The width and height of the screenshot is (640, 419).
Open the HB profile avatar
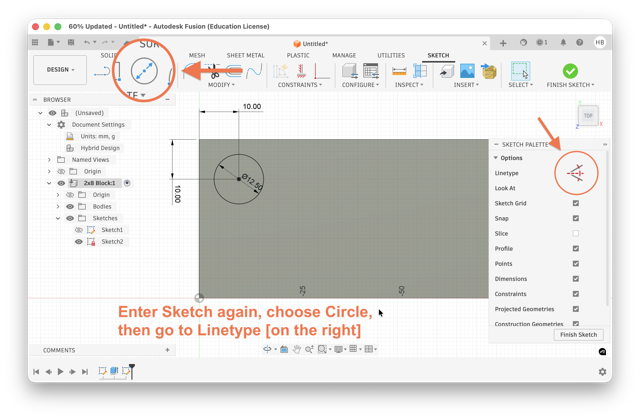(600, 42)
